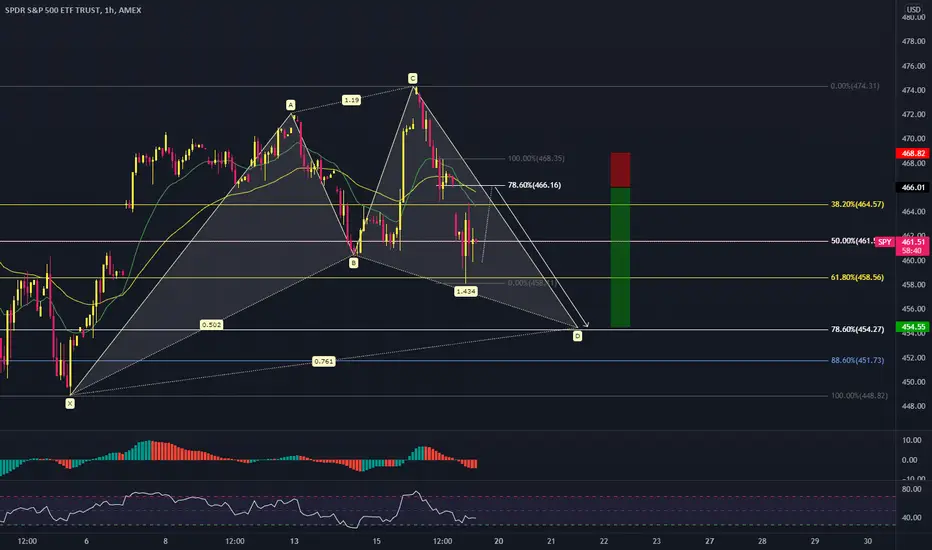The width and height of the screenshot is (932, 550).
Task: Click the 1.434 ratio label
Action: (465, 291)
